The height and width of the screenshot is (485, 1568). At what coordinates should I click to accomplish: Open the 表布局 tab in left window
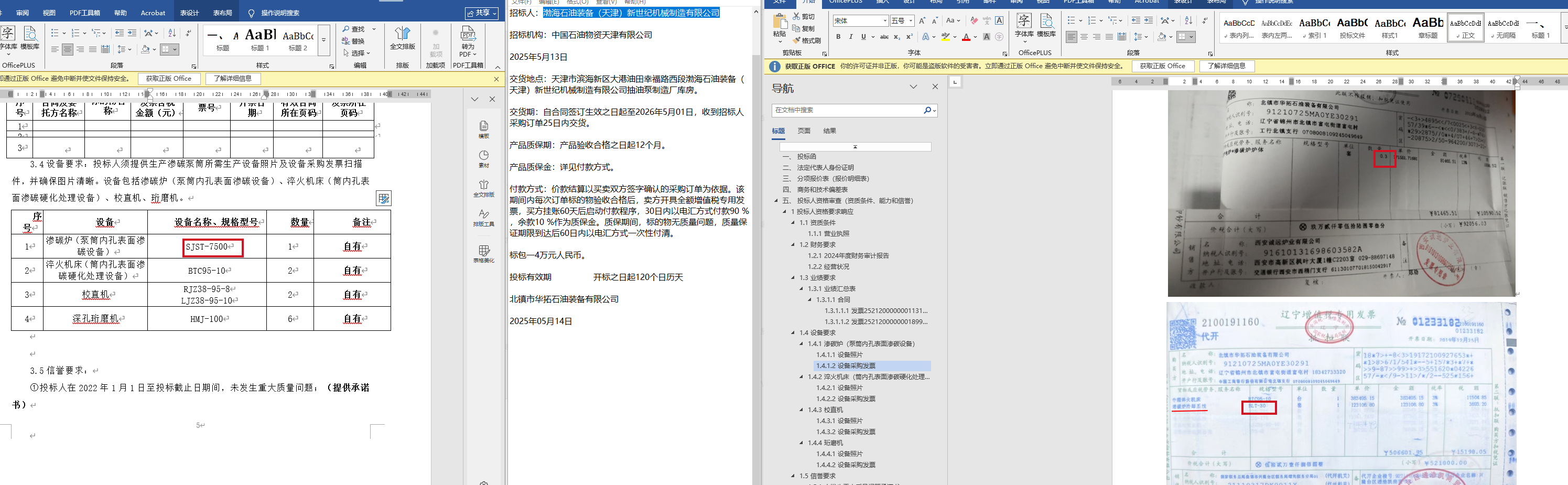click(222, 13)
